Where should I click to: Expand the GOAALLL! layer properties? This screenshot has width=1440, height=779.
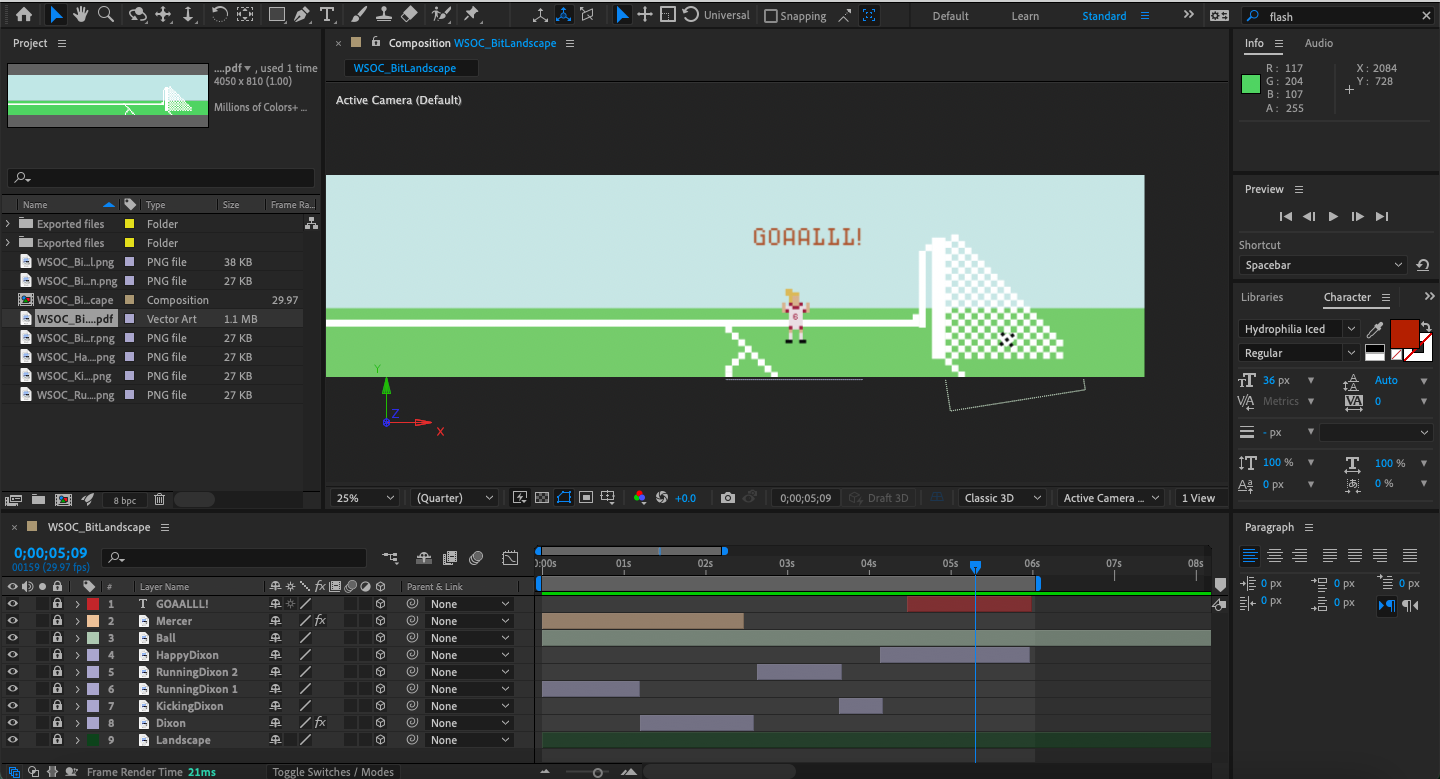coord(77,604)
